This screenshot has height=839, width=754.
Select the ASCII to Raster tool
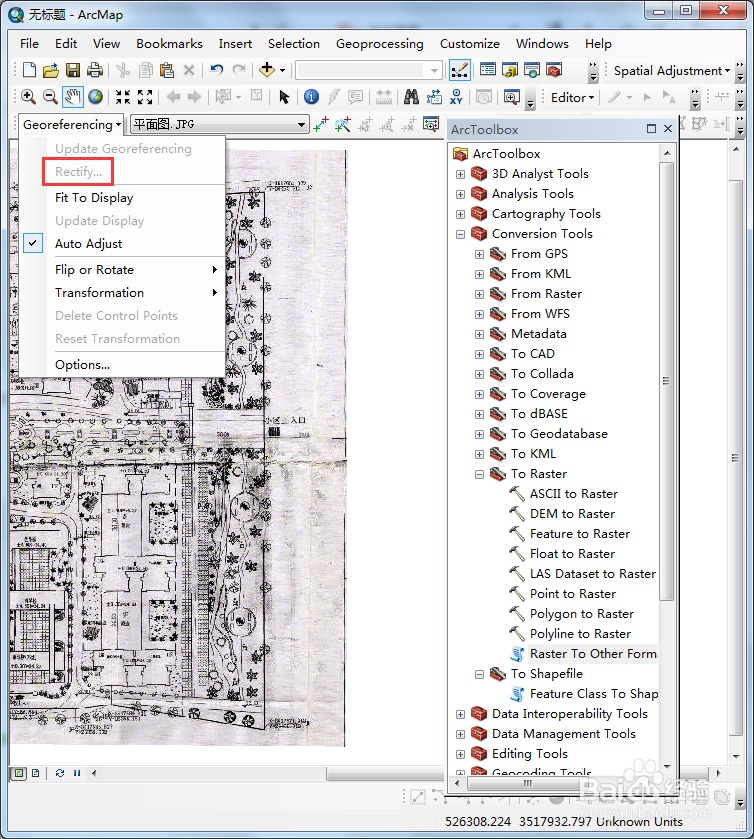tap(574, 494)
